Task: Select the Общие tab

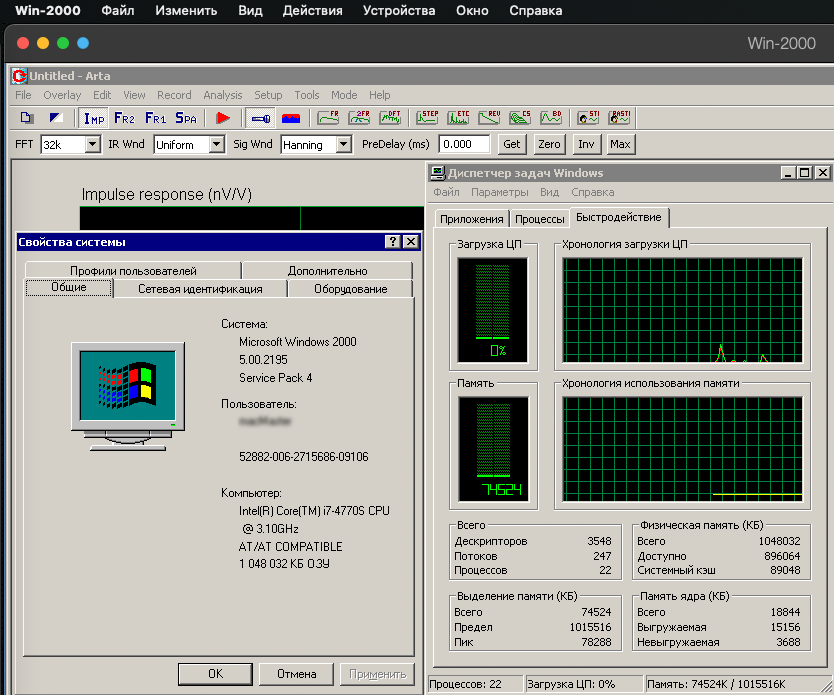Action: pyautogui.click(x=69, y=287)
